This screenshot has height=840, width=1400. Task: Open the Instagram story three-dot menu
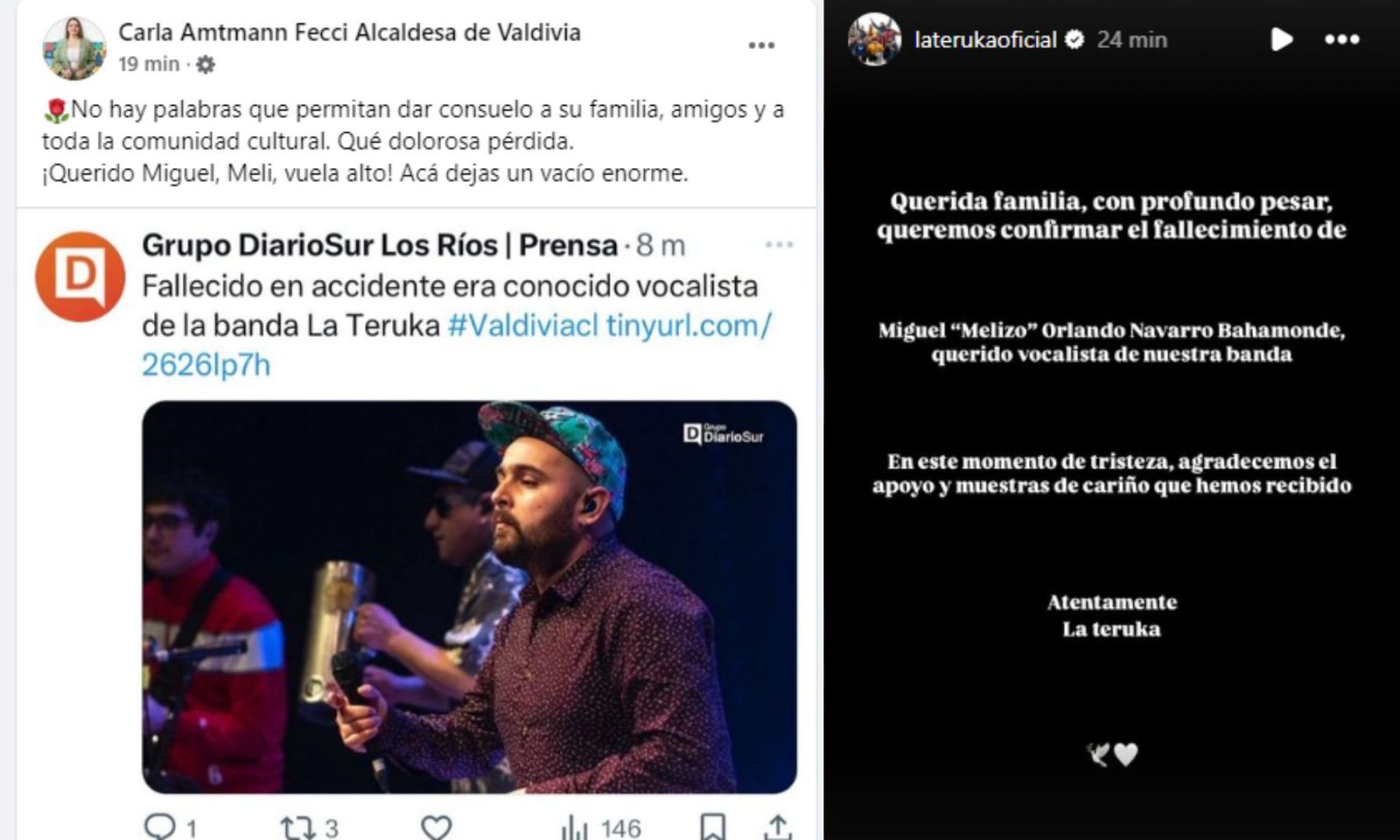pyautogui.click(x=1341, y=39)
